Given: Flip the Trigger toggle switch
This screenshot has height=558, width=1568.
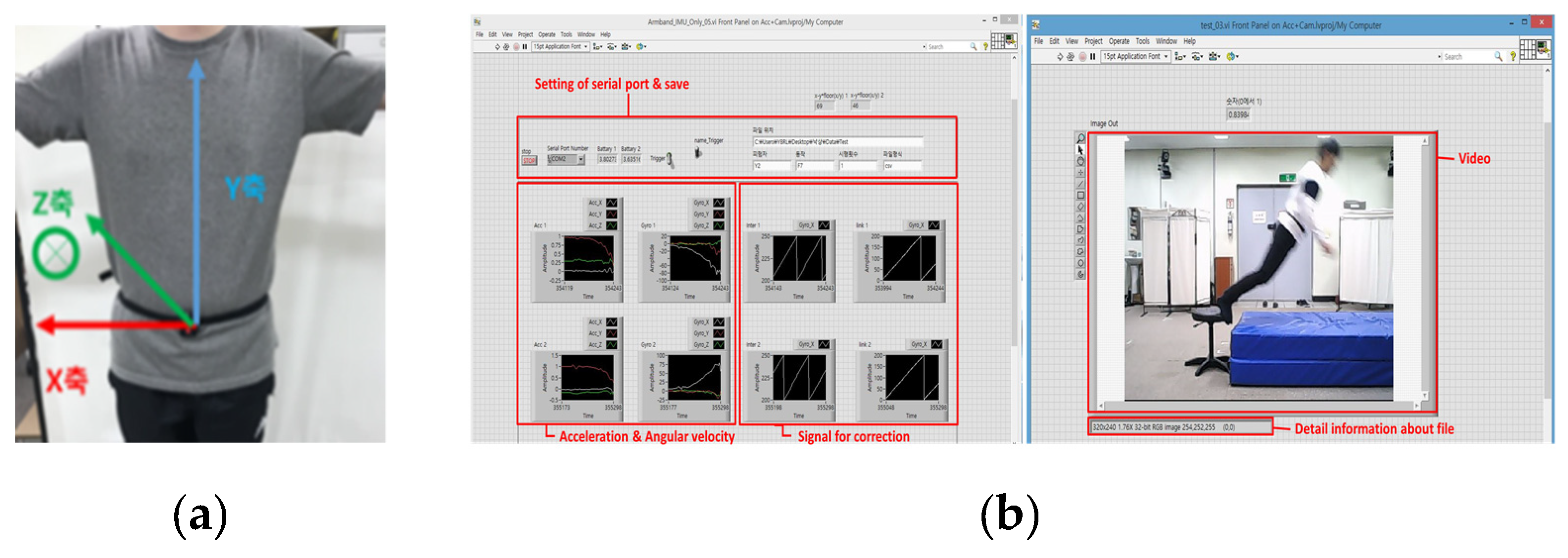Looking at the screenshot, I should click(x=670, y=159).
